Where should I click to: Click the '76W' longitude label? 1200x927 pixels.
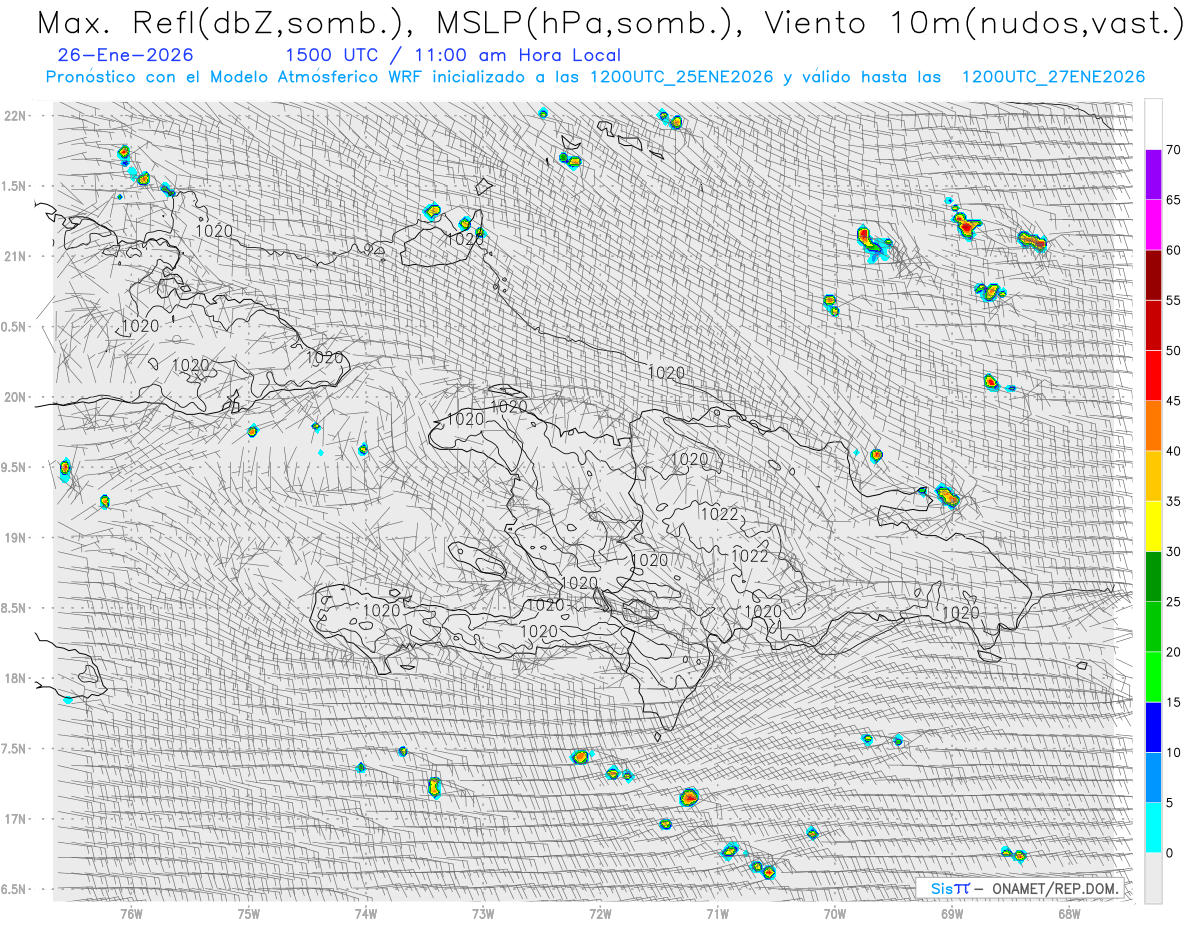pos(131,914)
